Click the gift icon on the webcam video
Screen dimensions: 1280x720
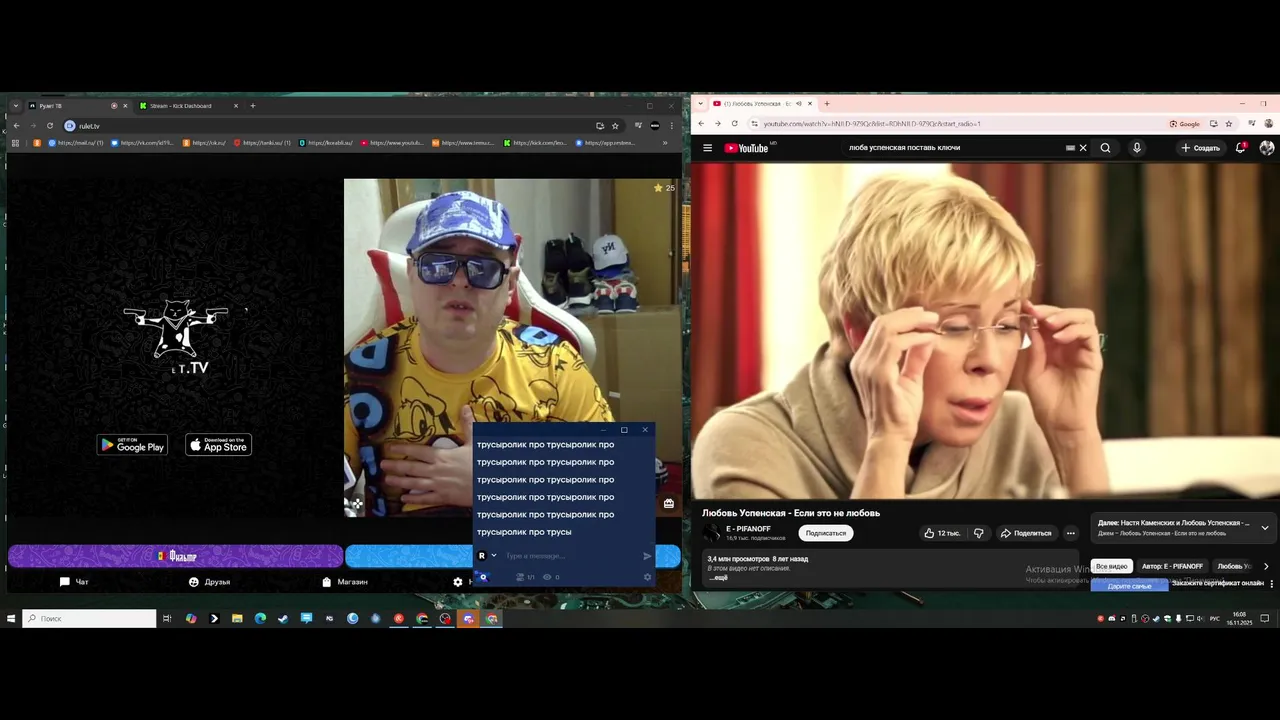coord(668,504)
